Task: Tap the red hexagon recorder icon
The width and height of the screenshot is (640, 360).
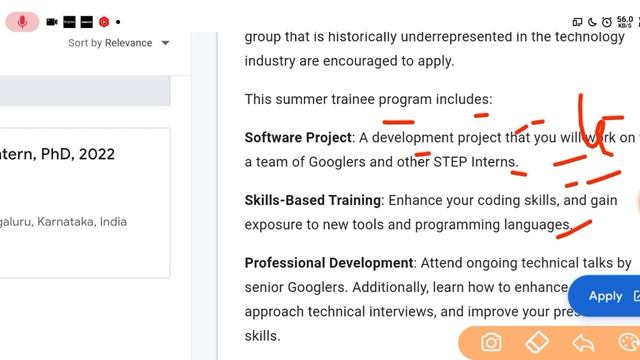Action: [x=104, y=22]
